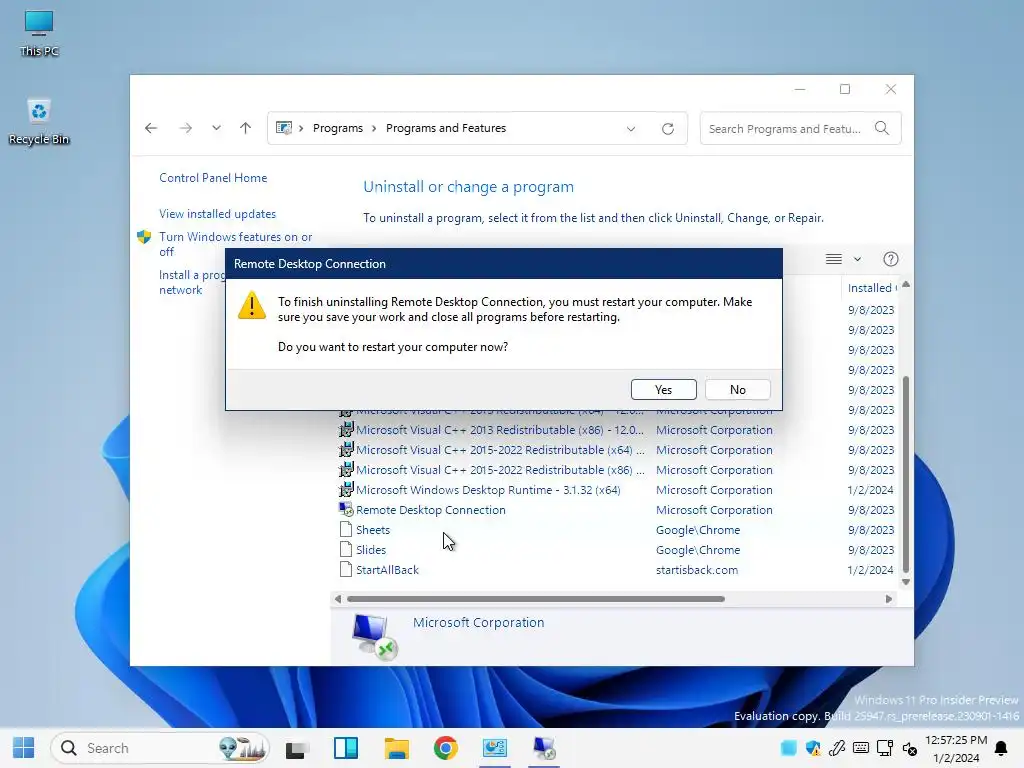
Task: Click the Slides file icon
Action: pos(346,550)
